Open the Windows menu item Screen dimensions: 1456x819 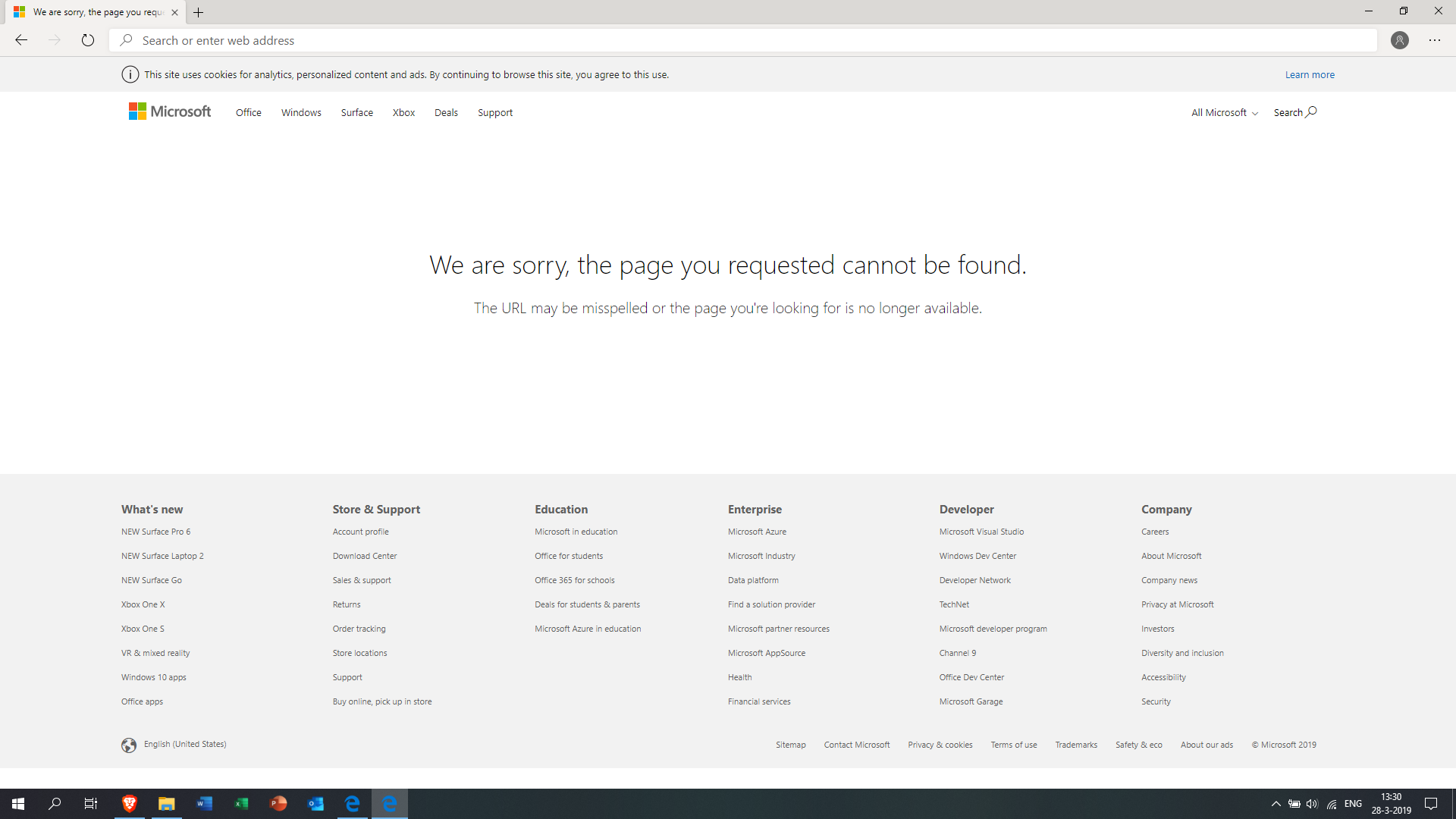[x=301, y=112]
